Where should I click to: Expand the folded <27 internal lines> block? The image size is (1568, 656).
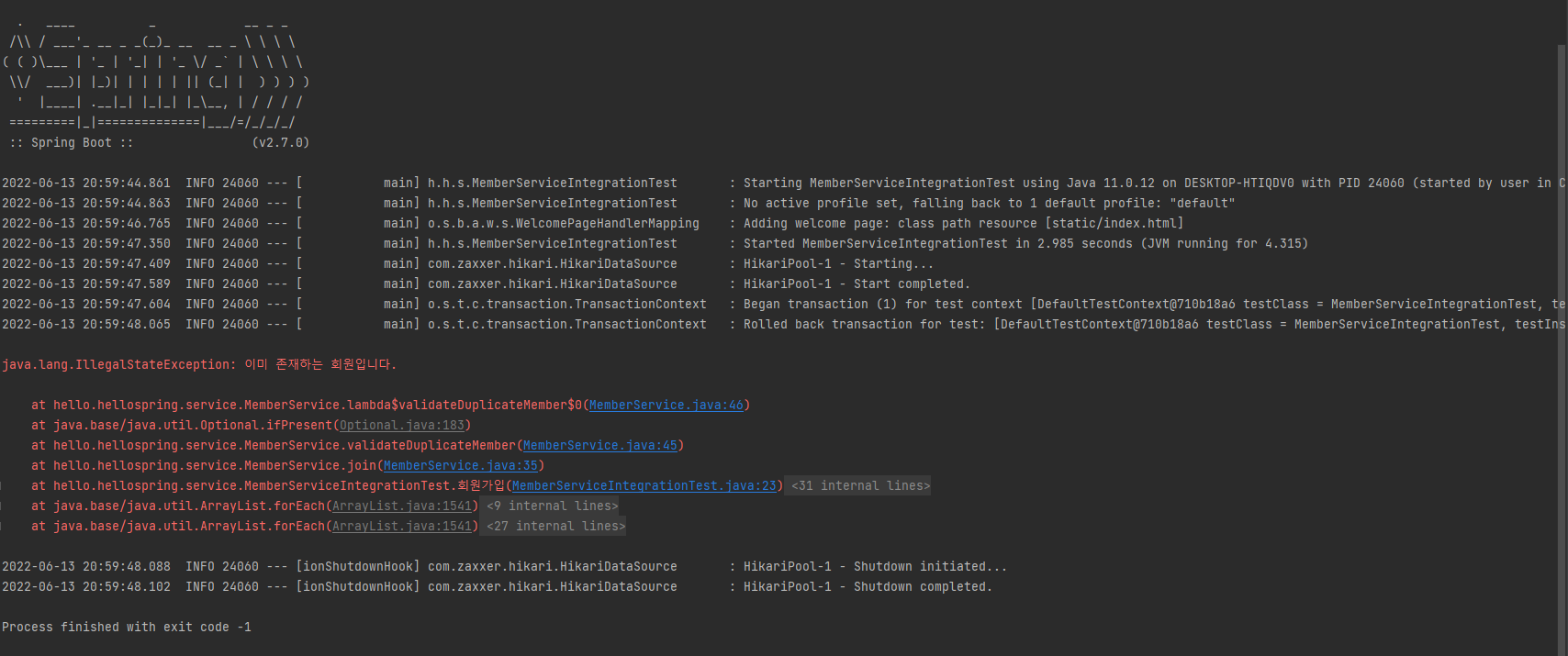click(555, 526)
